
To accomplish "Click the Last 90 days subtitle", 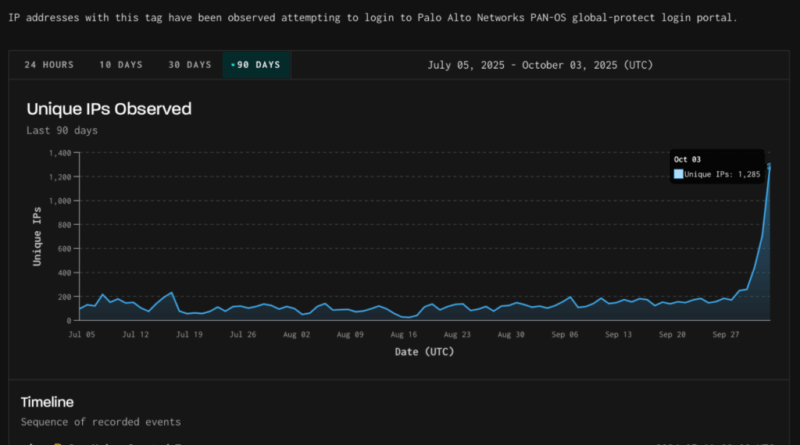I will [x=62, y=130].
